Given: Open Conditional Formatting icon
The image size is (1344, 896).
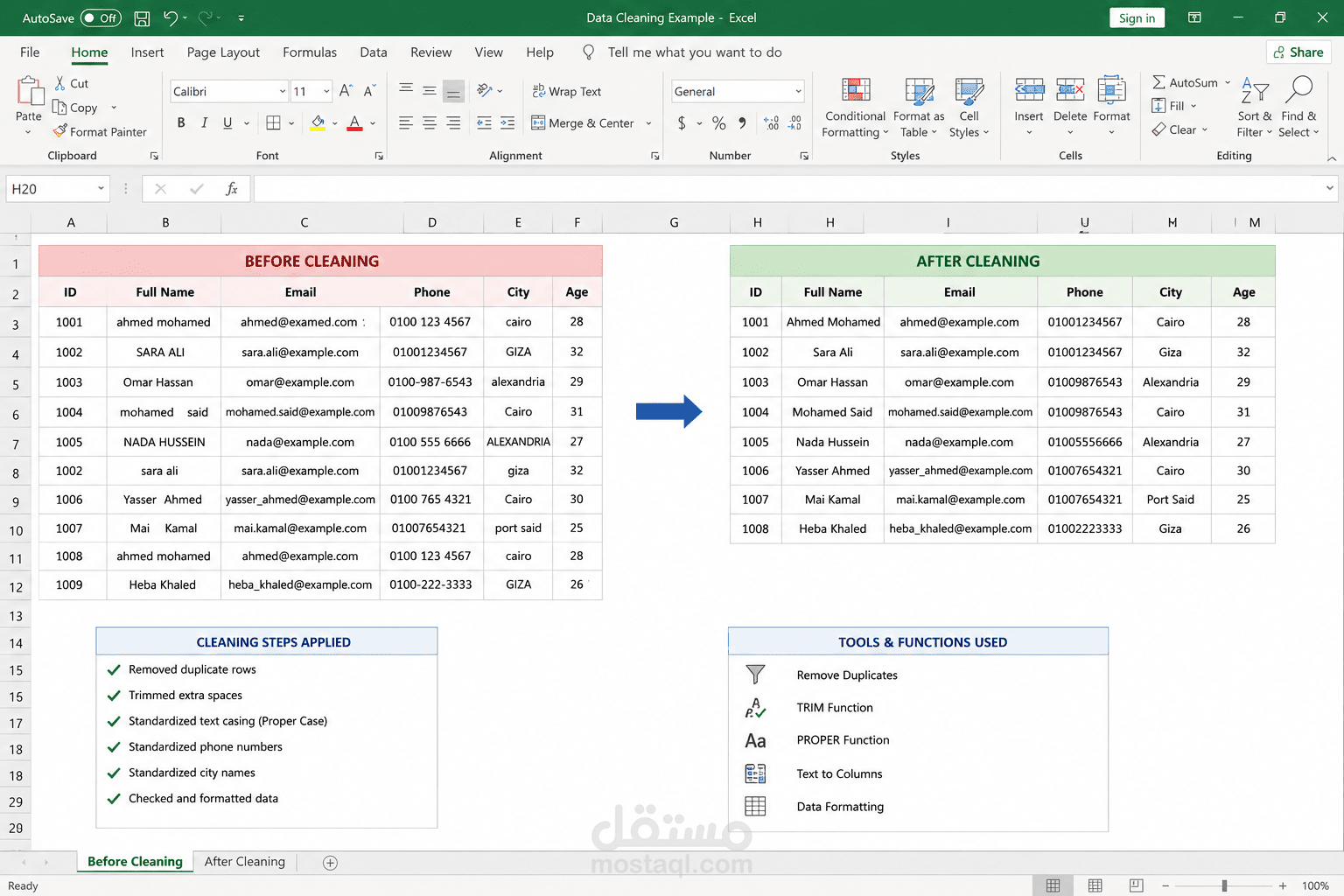Looking at the screenshot, I should click(856, 91).
